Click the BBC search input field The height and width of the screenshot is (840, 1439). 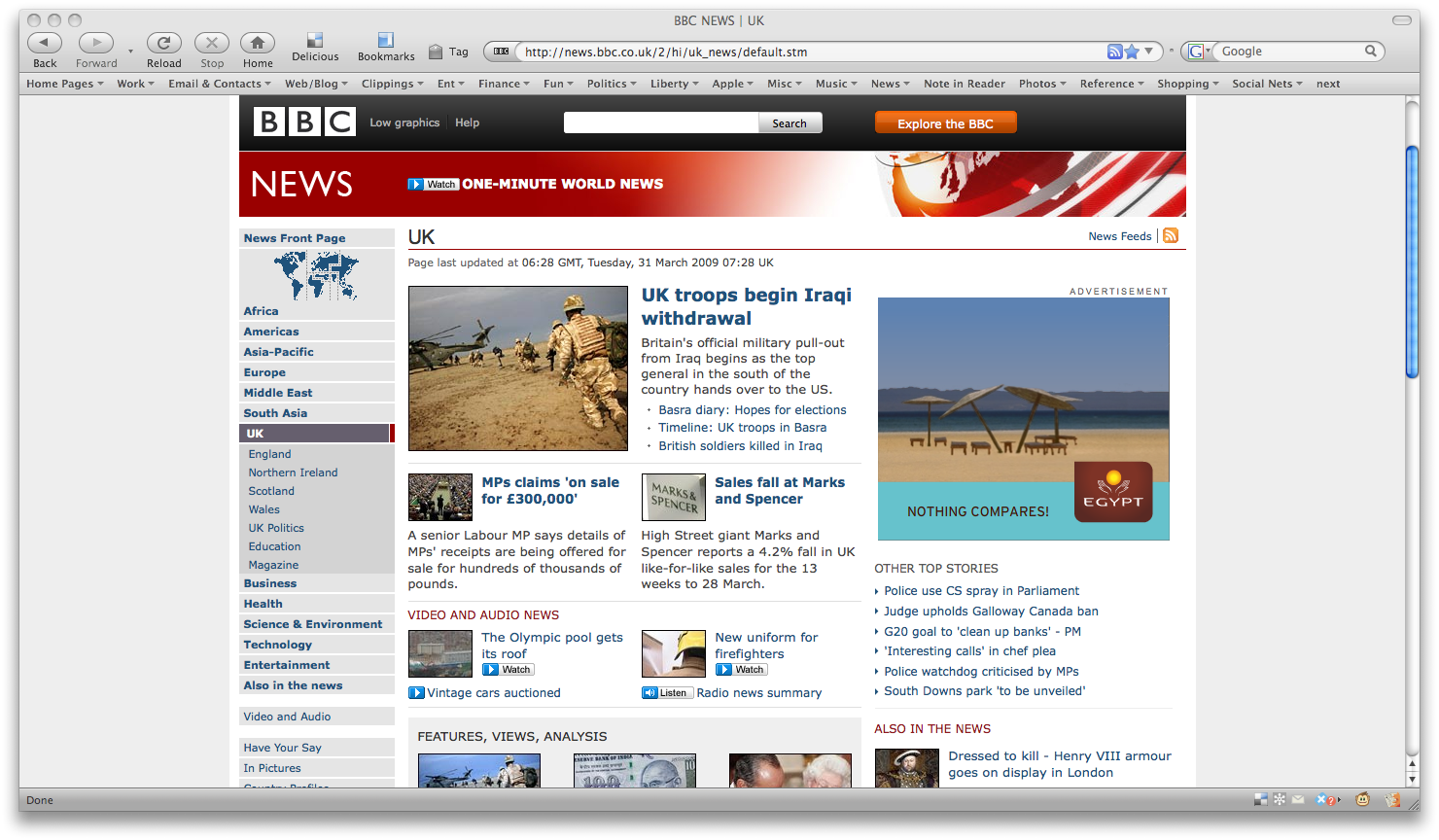click(x=661, y=122)
